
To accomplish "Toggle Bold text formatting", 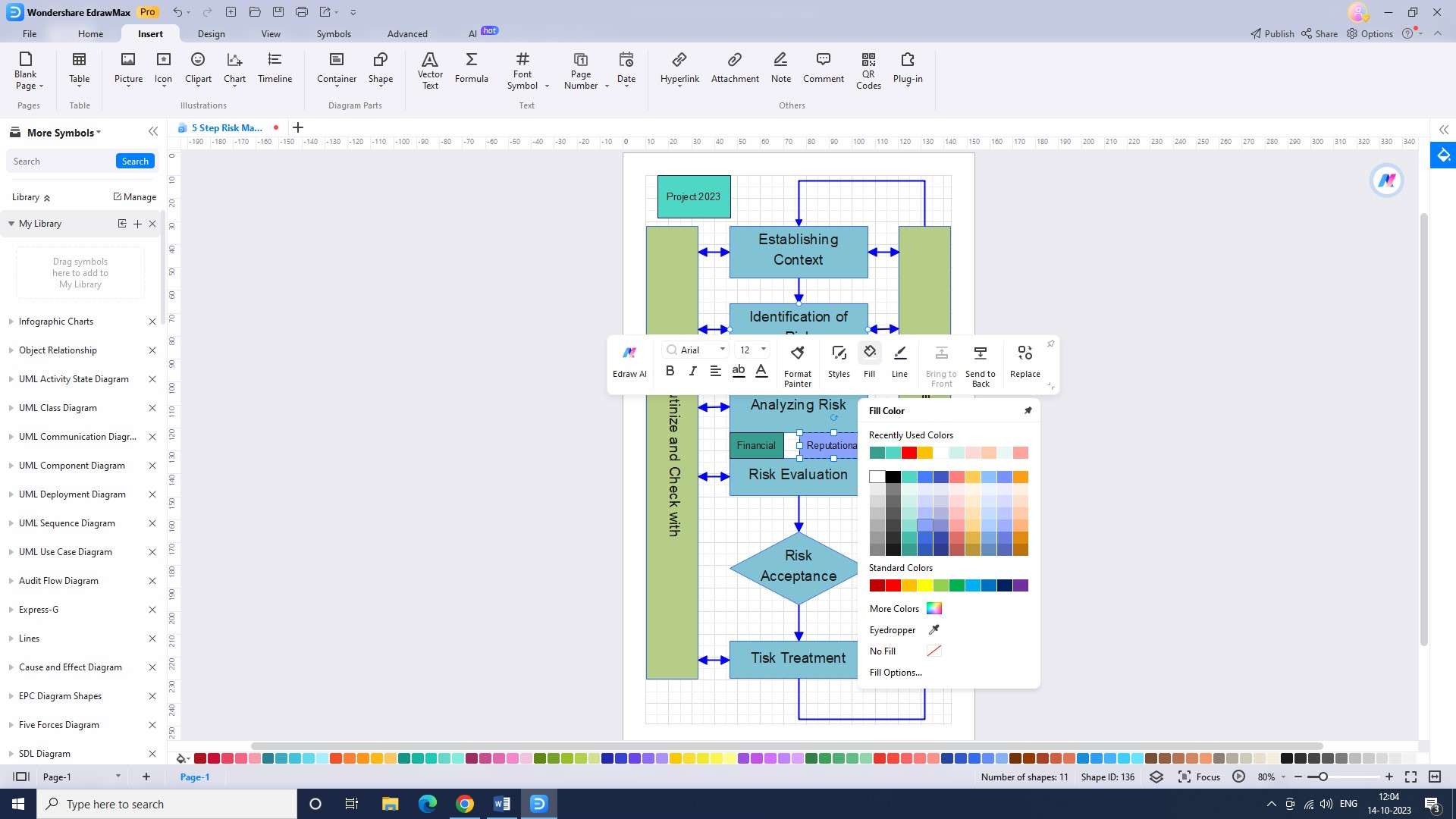I will pos(670,371).
